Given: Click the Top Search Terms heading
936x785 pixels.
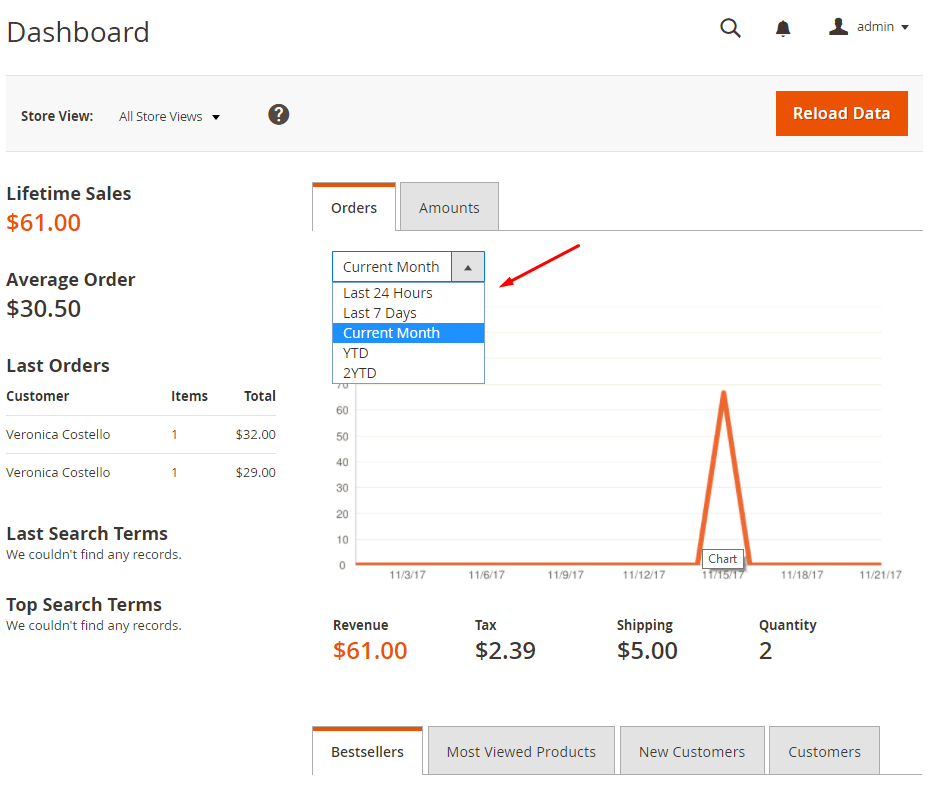Looking at the screenshot, I should pos(84,604).
